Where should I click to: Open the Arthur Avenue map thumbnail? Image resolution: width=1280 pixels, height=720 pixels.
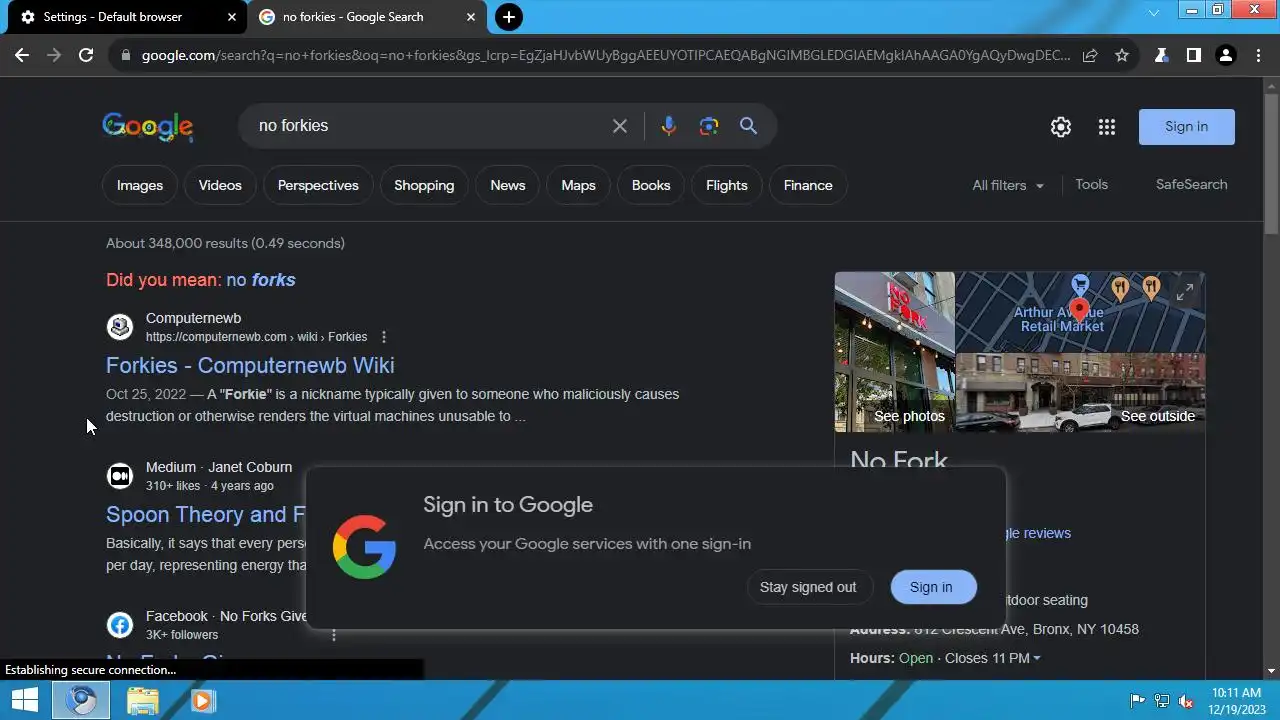pos(1080,312)
